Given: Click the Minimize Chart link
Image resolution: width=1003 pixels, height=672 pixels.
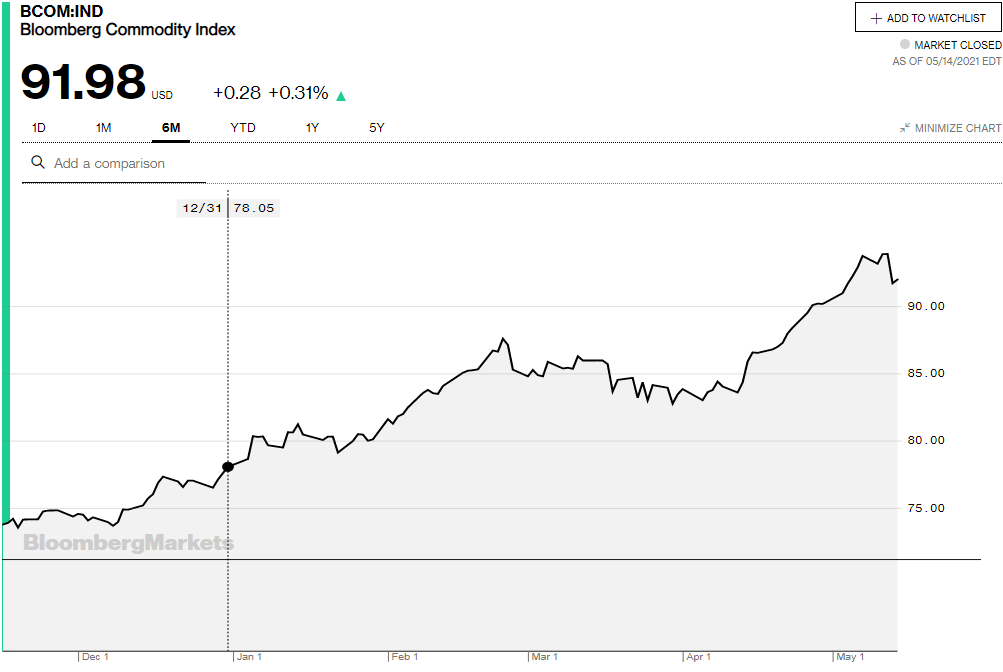Looking at the screenshot, I should click(957, 128).
